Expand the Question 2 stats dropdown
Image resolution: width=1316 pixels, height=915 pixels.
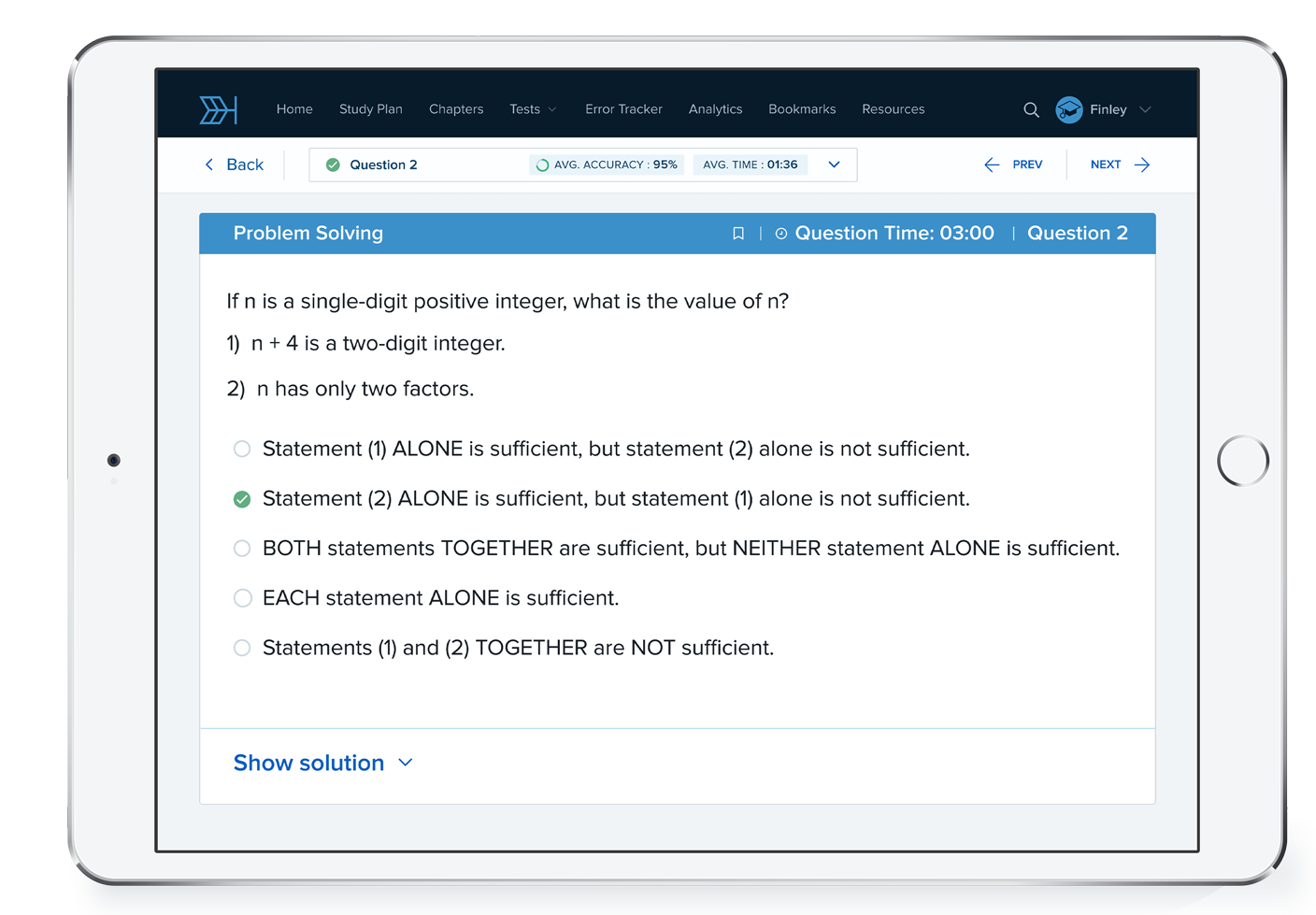(834, 164)
